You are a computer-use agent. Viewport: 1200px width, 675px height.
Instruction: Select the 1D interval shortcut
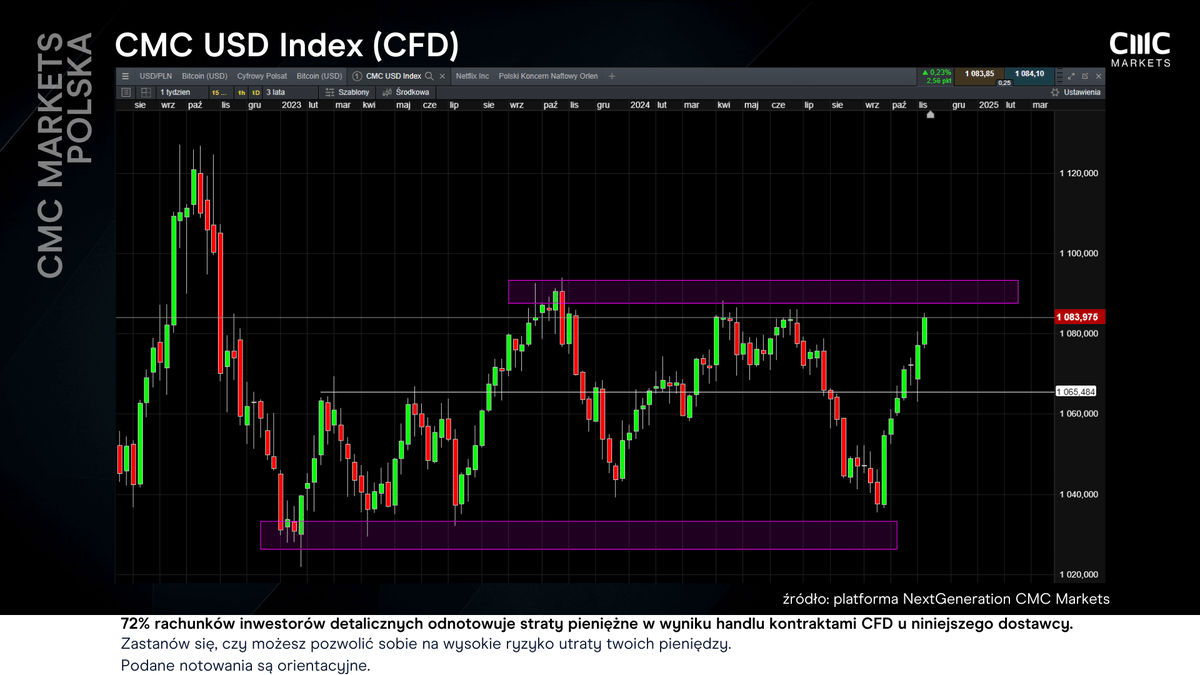coord(256,92)
